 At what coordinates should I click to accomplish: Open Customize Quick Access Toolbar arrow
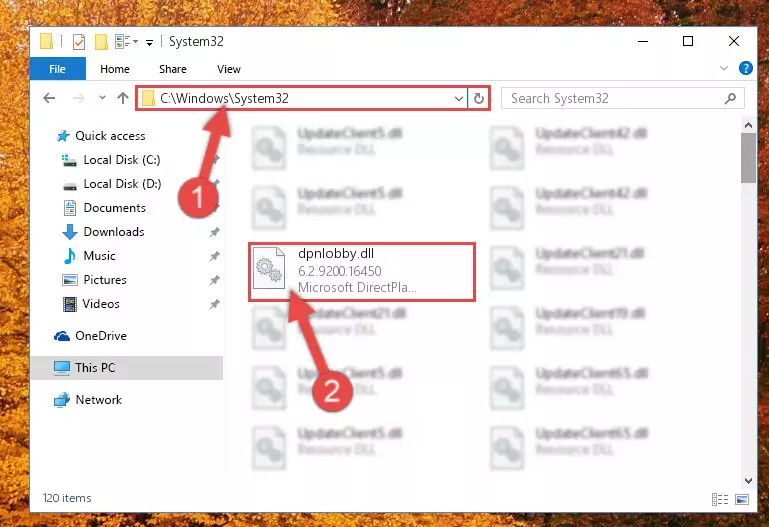click(x=149, y=43)
